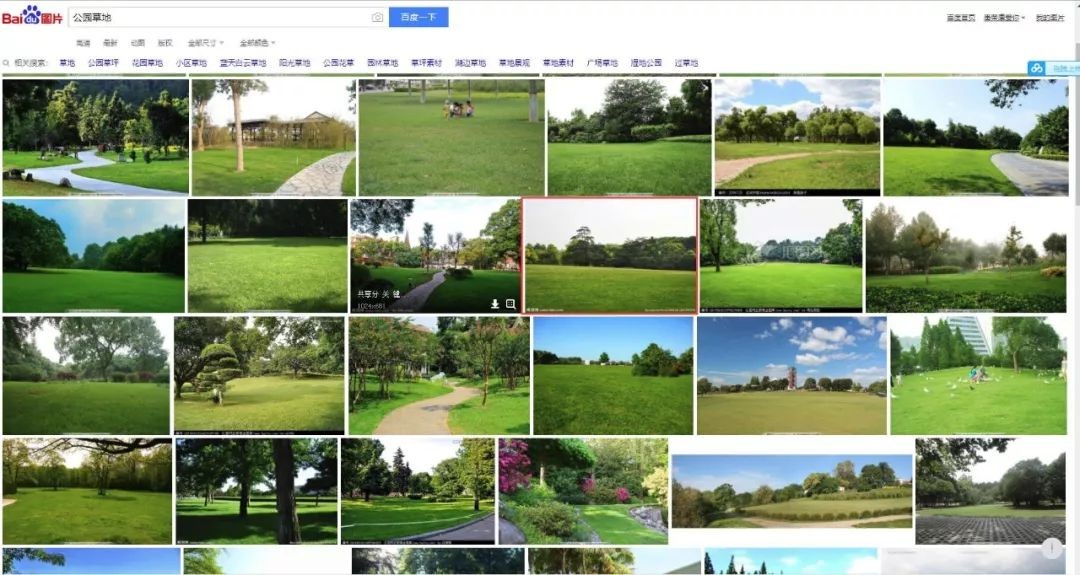Click inside the 公园草地 search field

tap(218, 17)
